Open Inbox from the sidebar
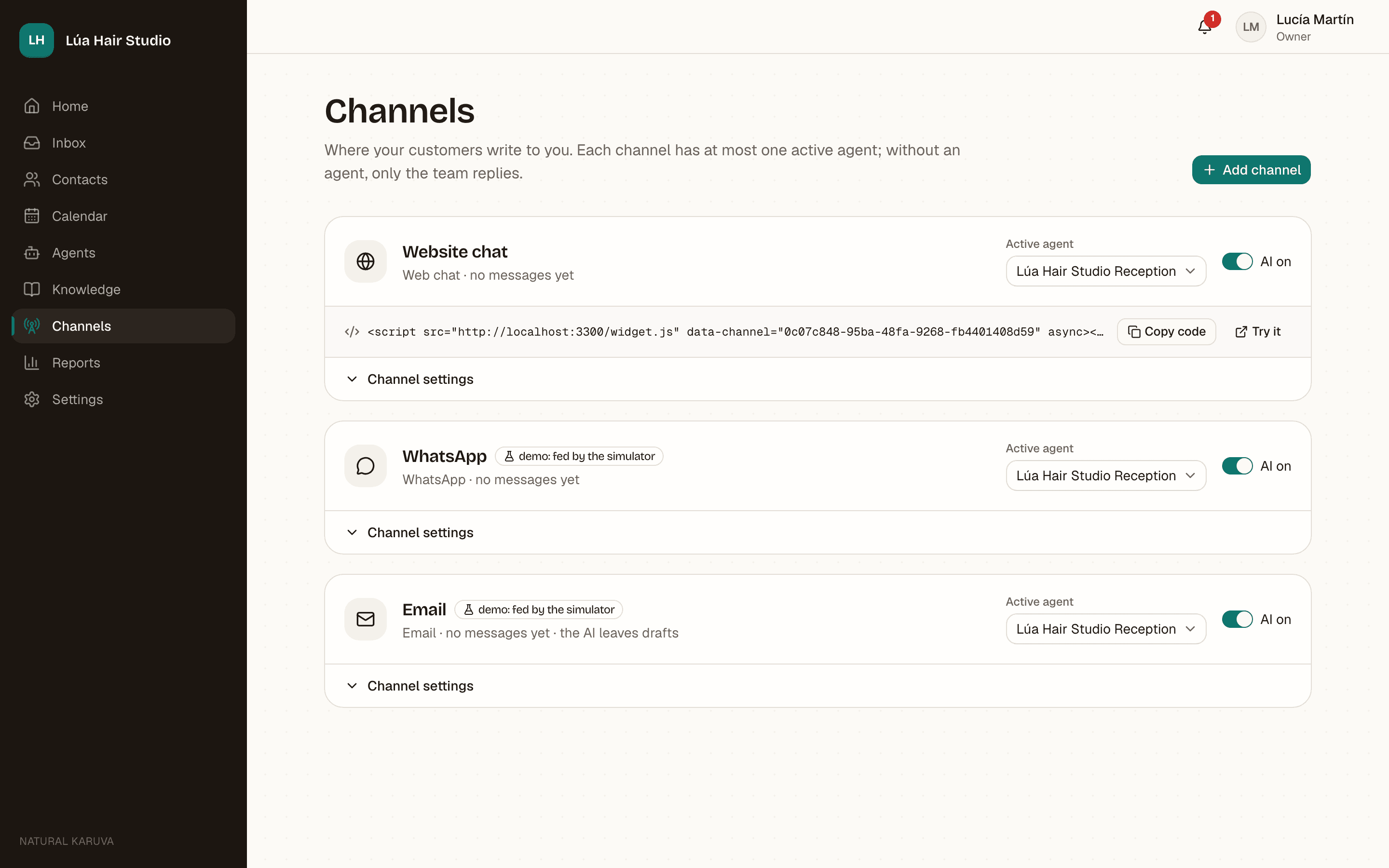The image size is (1389, 868). [123, 143]
